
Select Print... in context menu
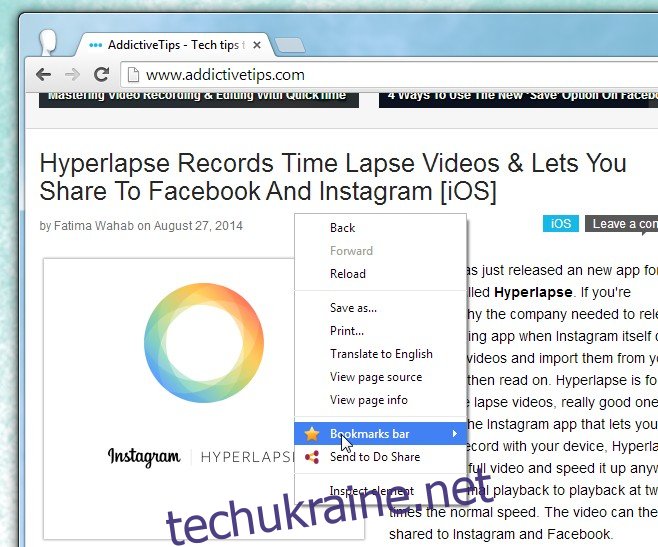pos(381,331)
